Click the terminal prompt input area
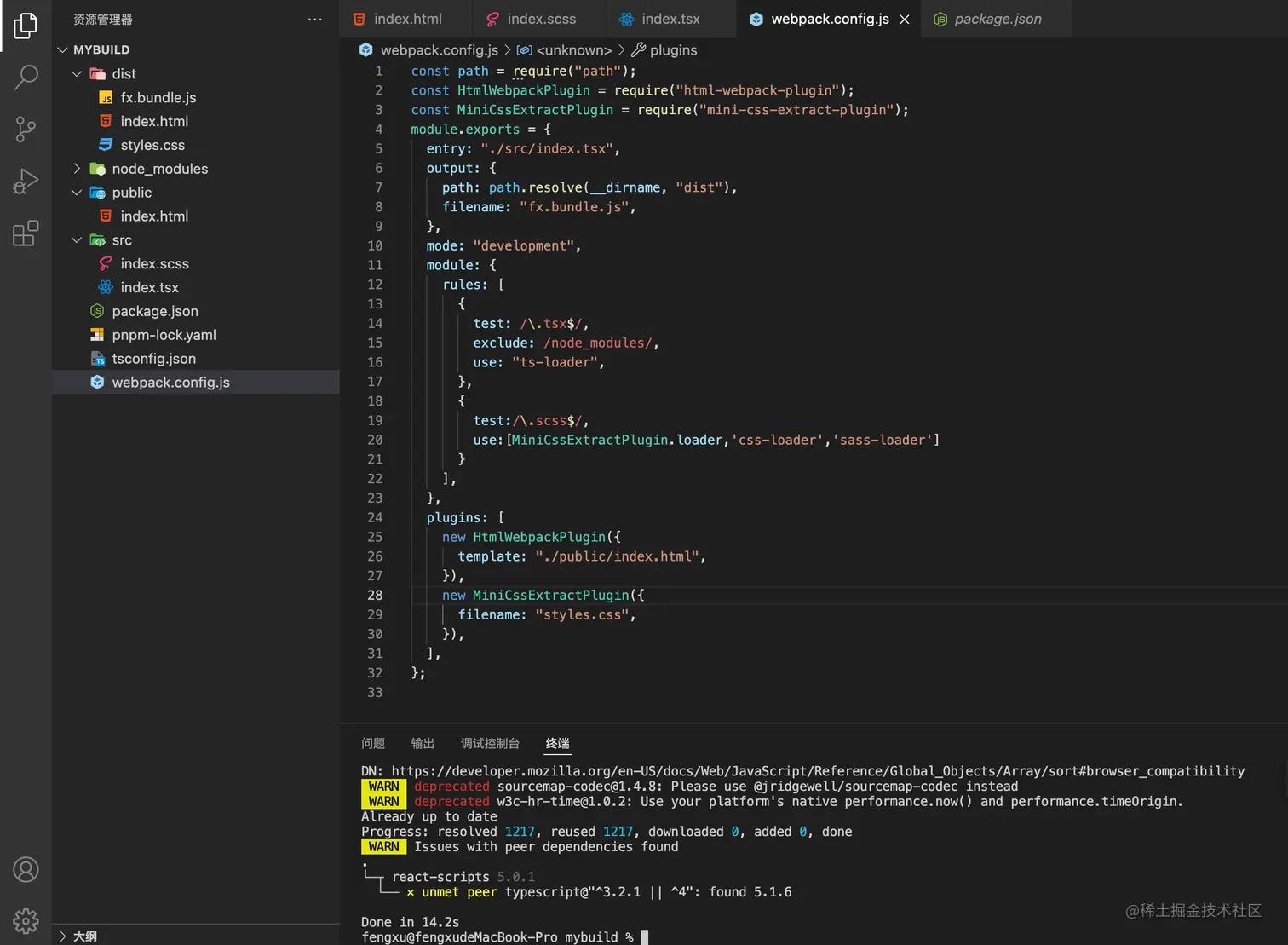1288x945 pixels. pyautogui.click(x=645, y=936)
